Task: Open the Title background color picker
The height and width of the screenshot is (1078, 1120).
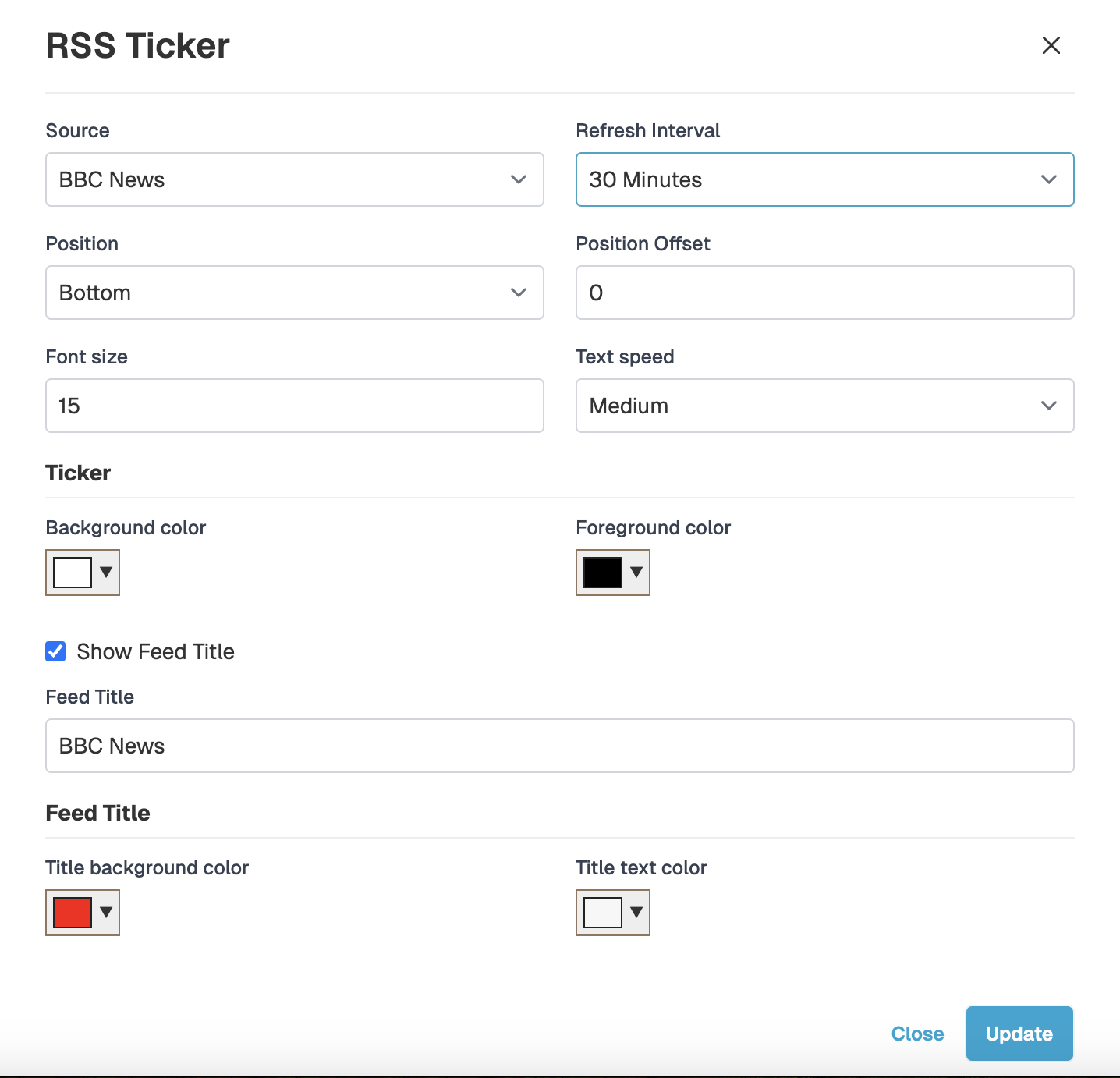Action: 83,913
